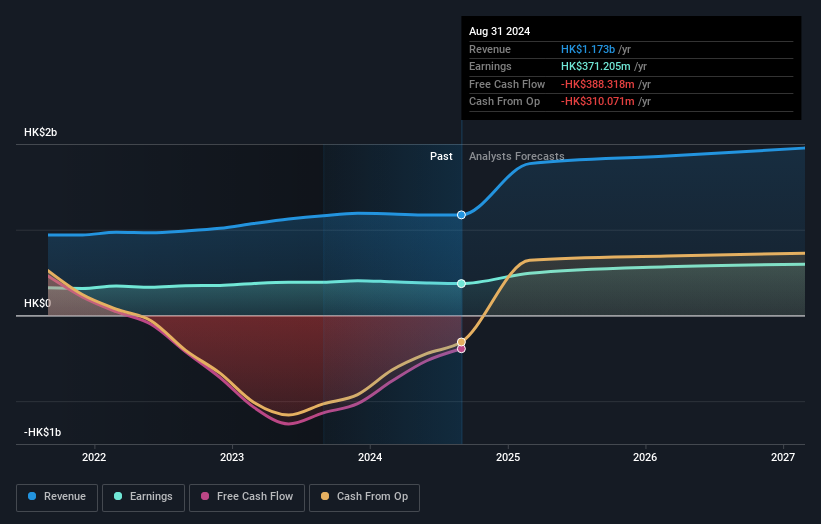821x524 pixels.
Task: Click the Aug 31 2024 tooltip date
Action: click(x=500, y=31)
